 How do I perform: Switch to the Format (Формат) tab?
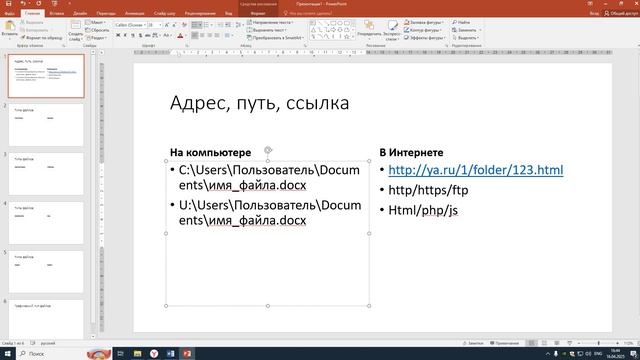258,13
